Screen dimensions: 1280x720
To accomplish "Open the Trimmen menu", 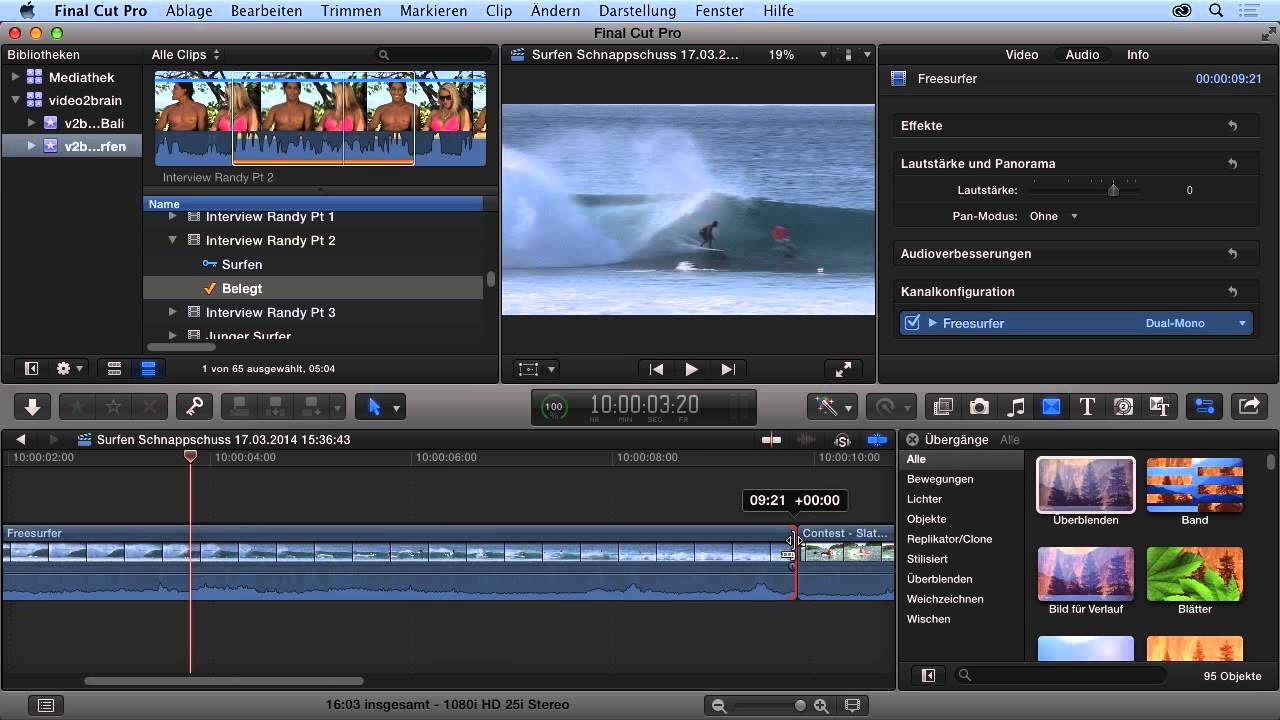I will point(351,11).
